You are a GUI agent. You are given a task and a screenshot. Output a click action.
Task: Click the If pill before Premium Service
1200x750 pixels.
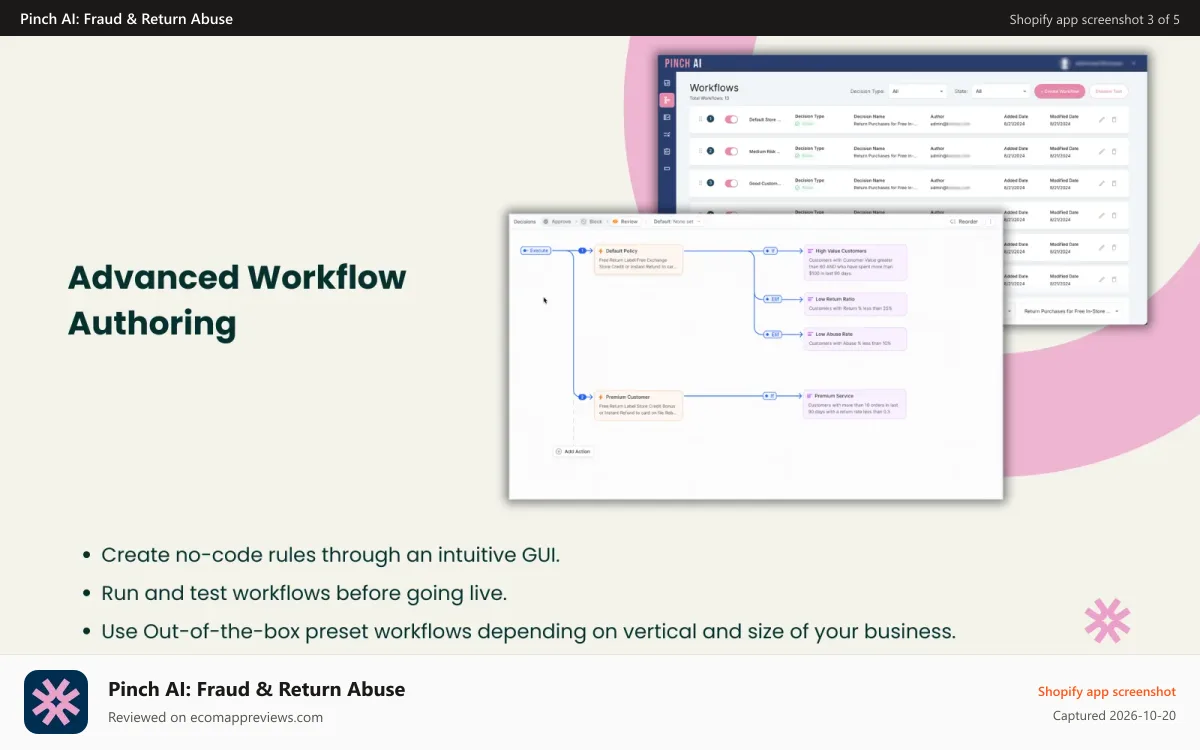coord(770,396)
